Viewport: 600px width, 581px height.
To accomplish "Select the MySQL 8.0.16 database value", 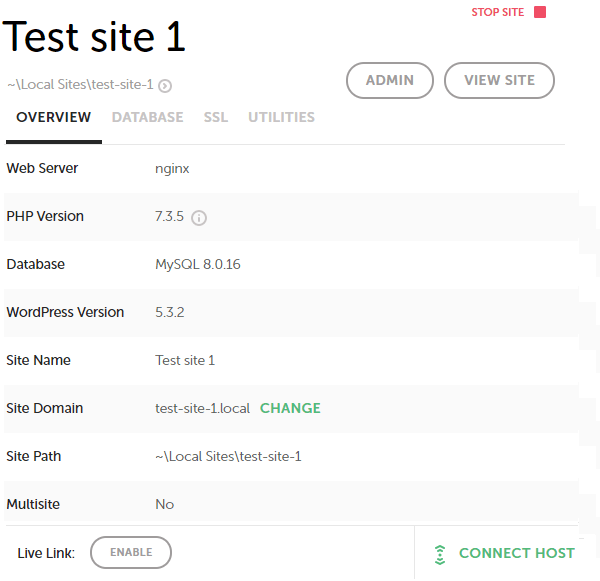I will pyautogui.click(x=198, y=264).
